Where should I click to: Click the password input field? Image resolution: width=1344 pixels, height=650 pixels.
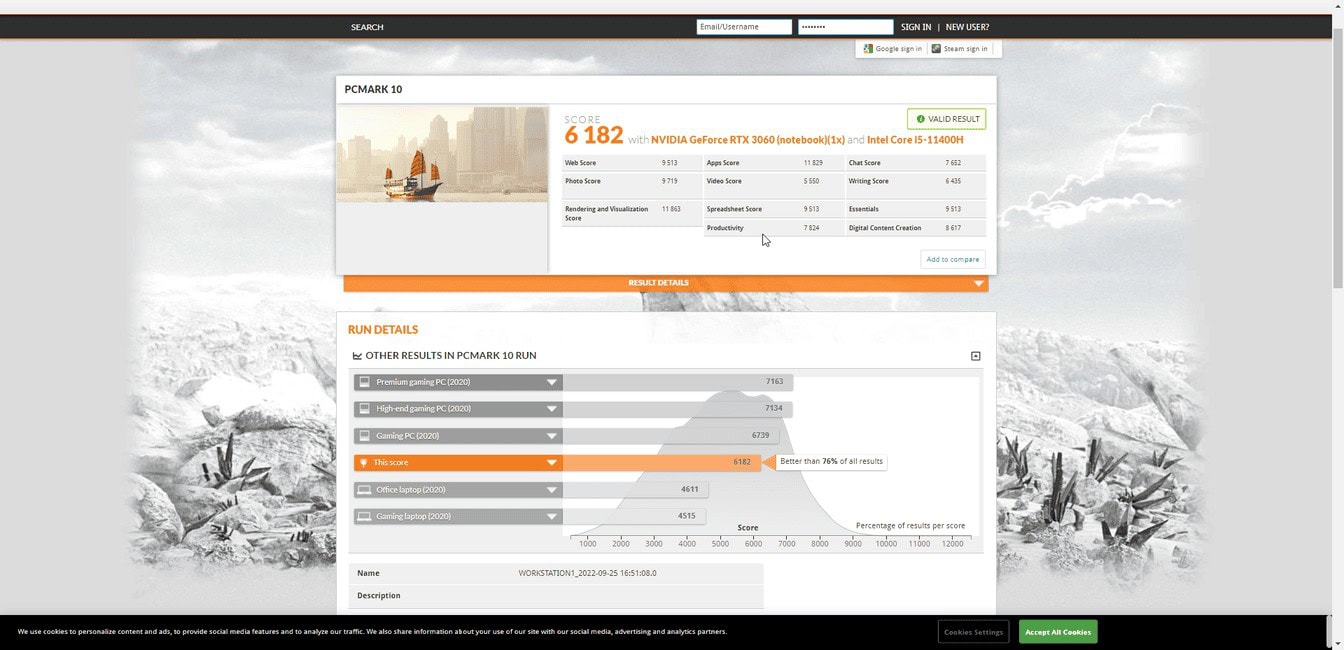[x=846, y=27]
